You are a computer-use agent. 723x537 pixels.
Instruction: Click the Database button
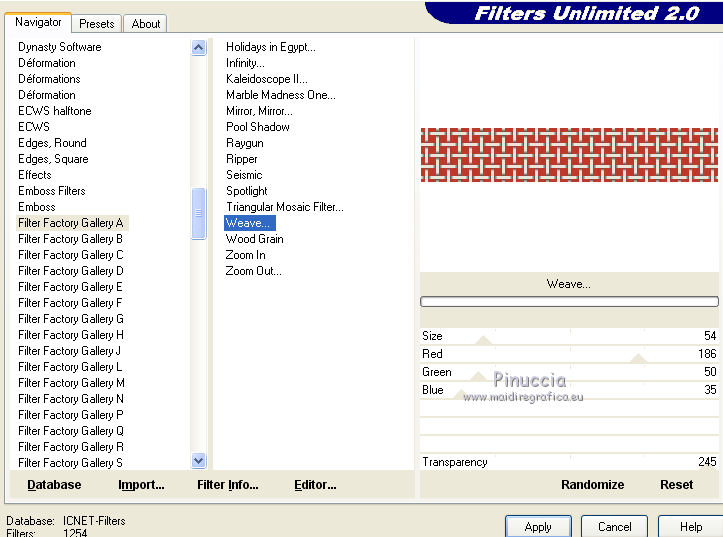[54, 485]
